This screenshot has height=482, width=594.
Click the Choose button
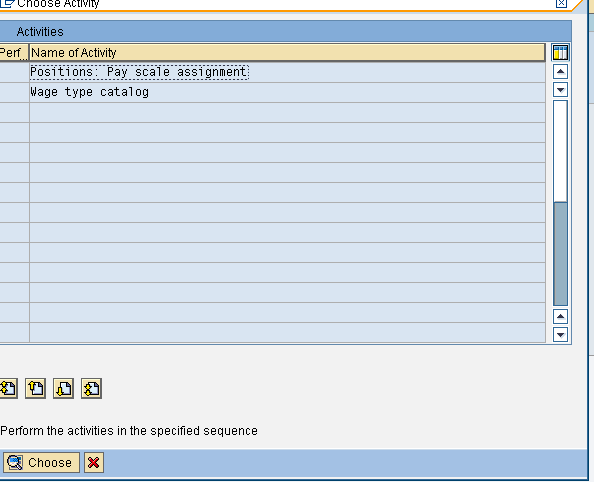(41, 462)
